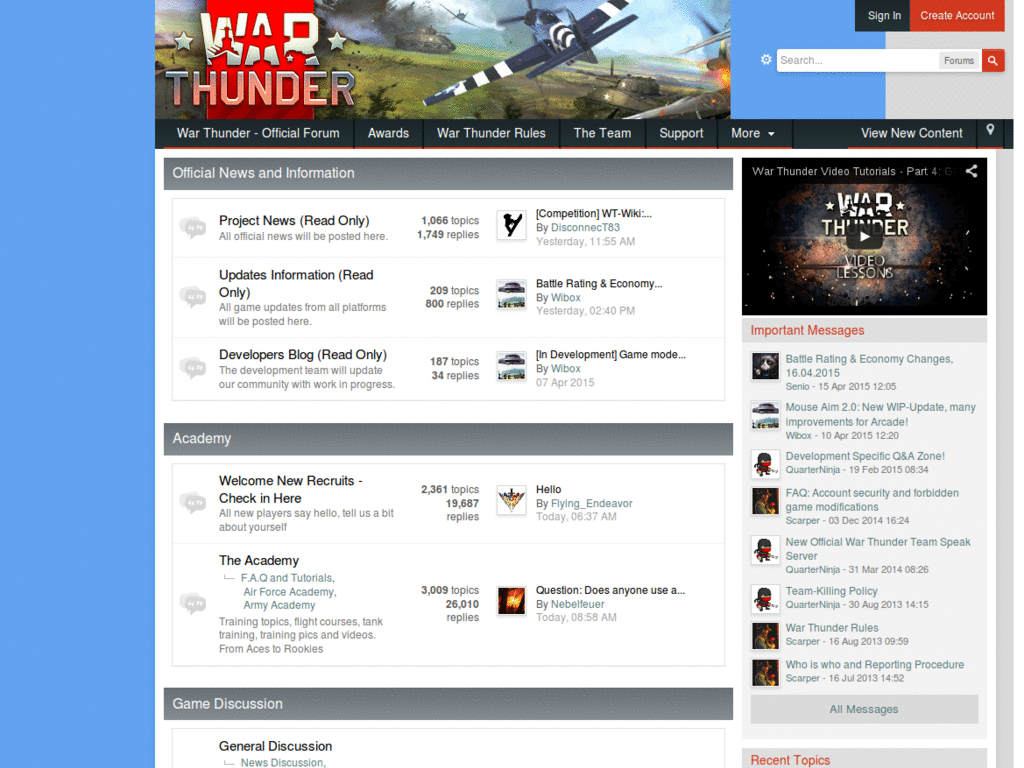Image resolution: width=1024 pixels, height=768 pixels.
Task: Open The Team nav item
Action: (602, 133)
